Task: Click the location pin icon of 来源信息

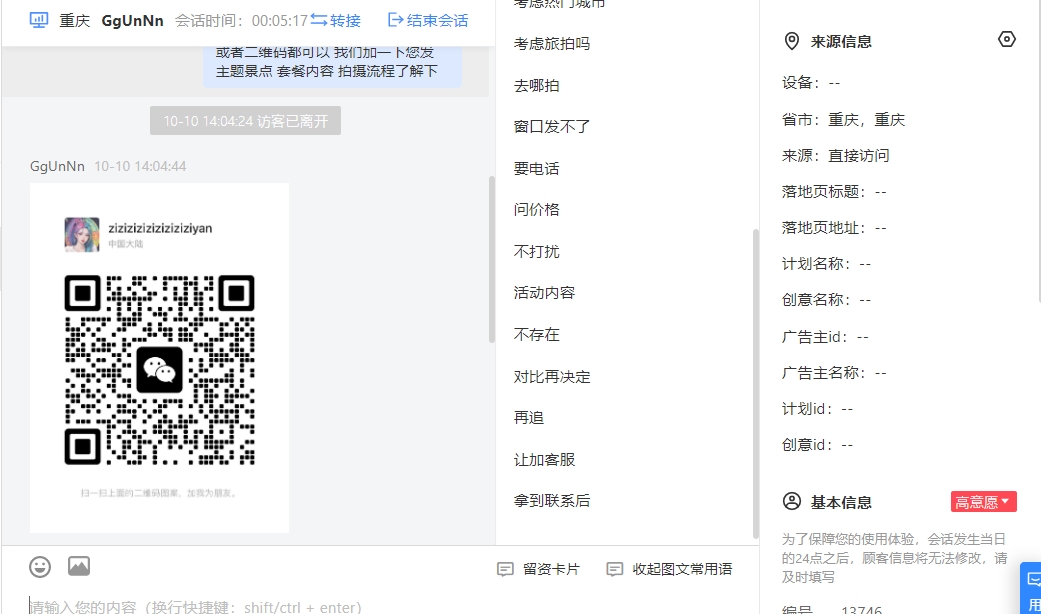Action: [791, 41]
